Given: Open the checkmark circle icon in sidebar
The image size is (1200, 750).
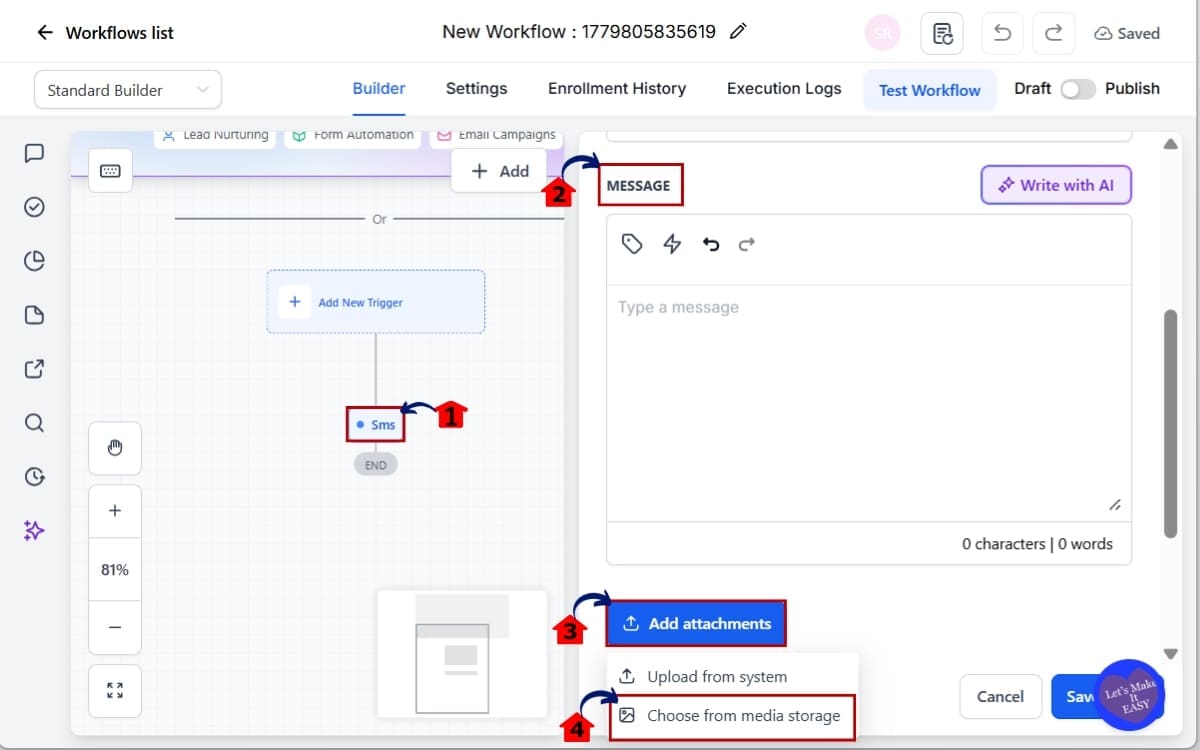Looking at the screenshot, I should (34, 207).
